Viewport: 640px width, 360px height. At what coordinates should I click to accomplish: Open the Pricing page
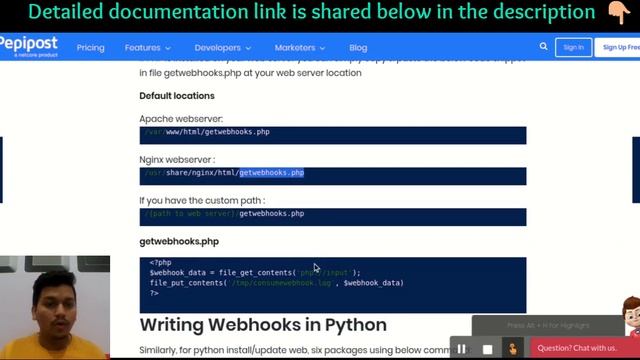click(91, 48)
